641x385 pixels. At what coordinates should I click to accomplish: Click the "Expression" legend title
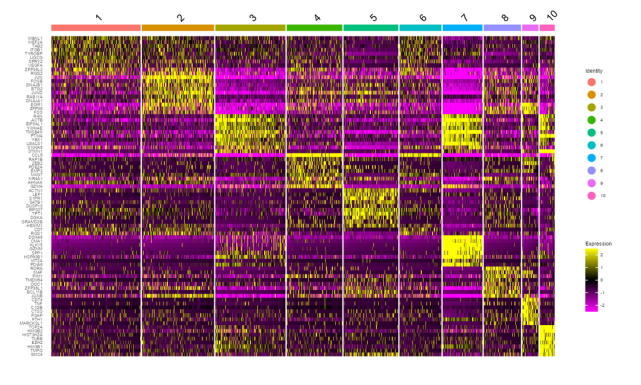pyautogui.click(x=598, y=244)
